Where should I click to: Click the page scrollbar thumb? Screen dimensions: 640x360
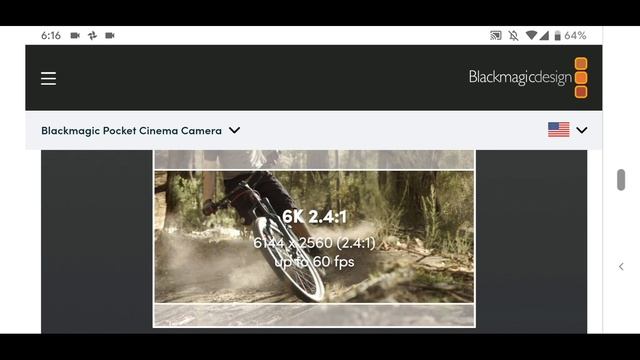tap(621, 180)
